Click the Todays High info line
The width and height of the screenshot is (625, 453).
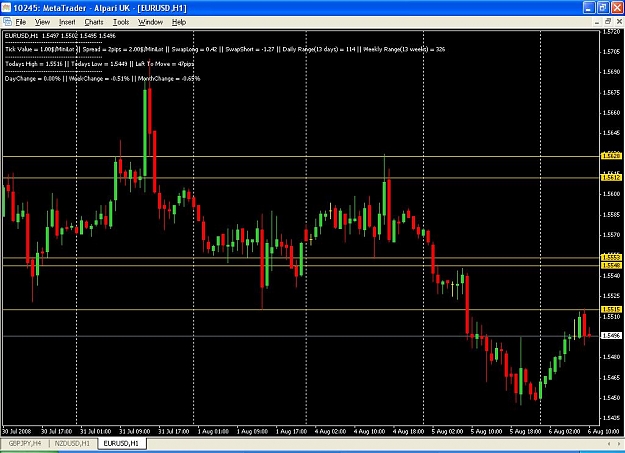[x=99, y=64]
